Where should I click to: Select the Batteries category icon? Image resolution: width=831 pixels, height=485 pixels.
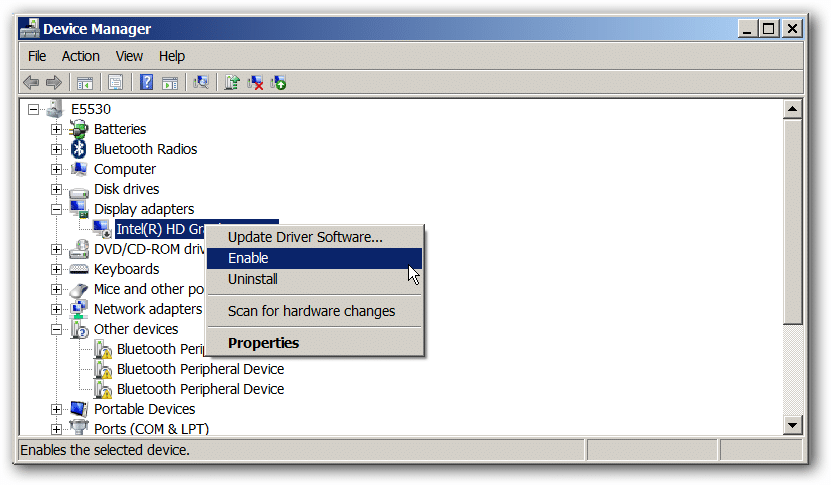point(79,129)
